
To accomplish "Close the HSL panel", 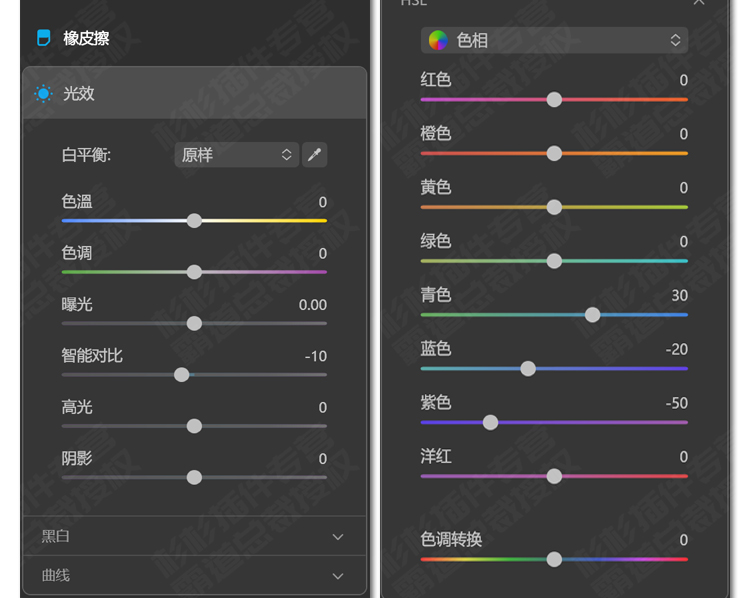I will [699, 2].
